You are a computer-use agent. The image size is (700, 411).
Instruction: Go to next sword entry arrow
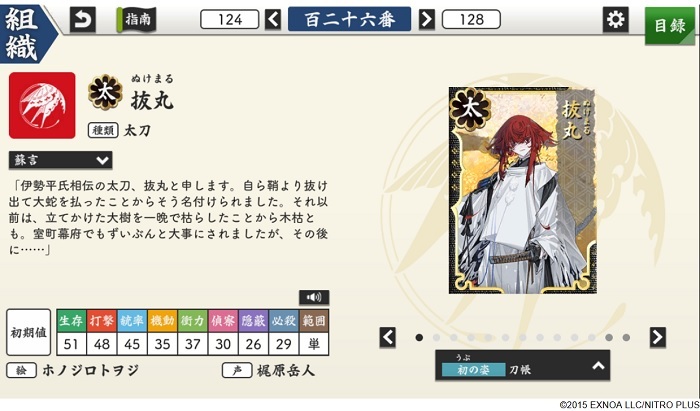coord(427,20)
